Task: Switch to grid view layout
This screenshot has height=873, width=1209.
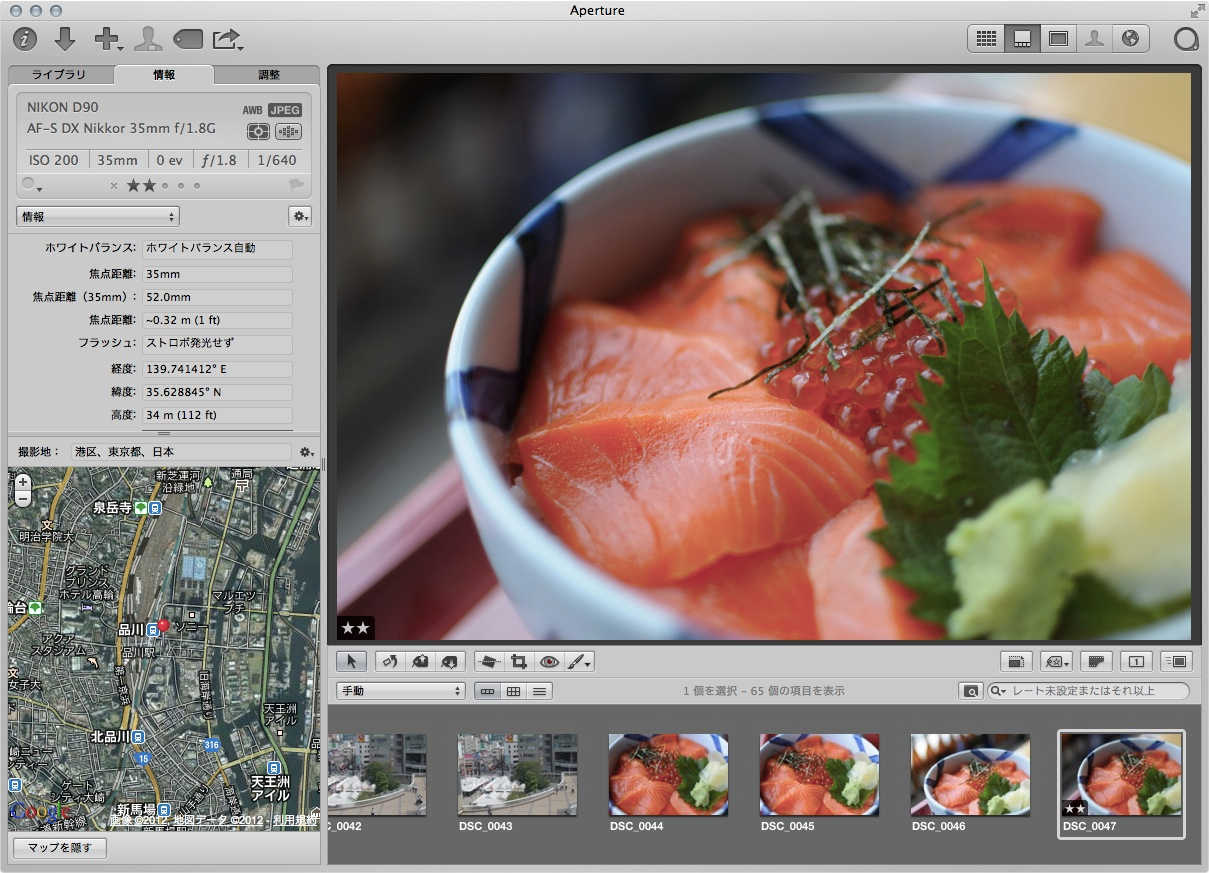Action: (x=986, y=38)
